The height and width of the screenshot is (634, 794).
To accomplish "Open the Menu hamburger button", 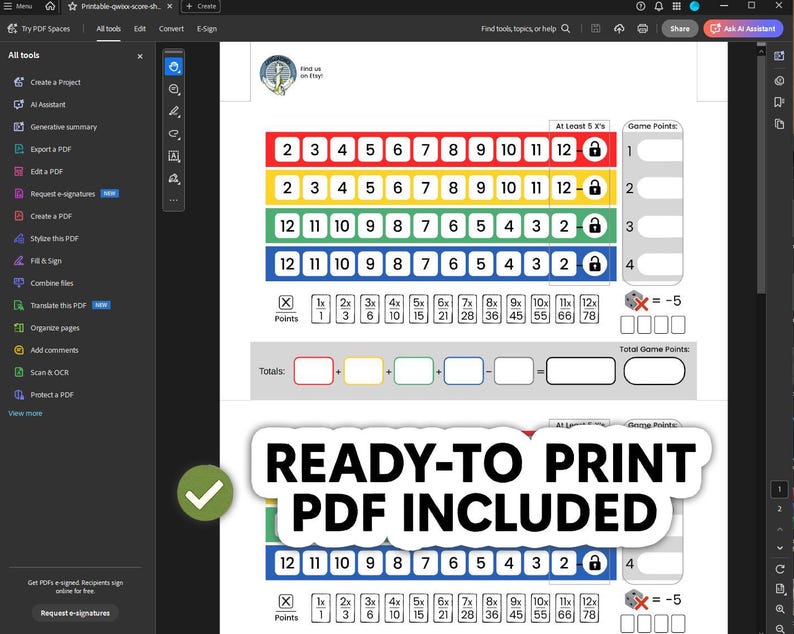I will (x=18, y=6).
